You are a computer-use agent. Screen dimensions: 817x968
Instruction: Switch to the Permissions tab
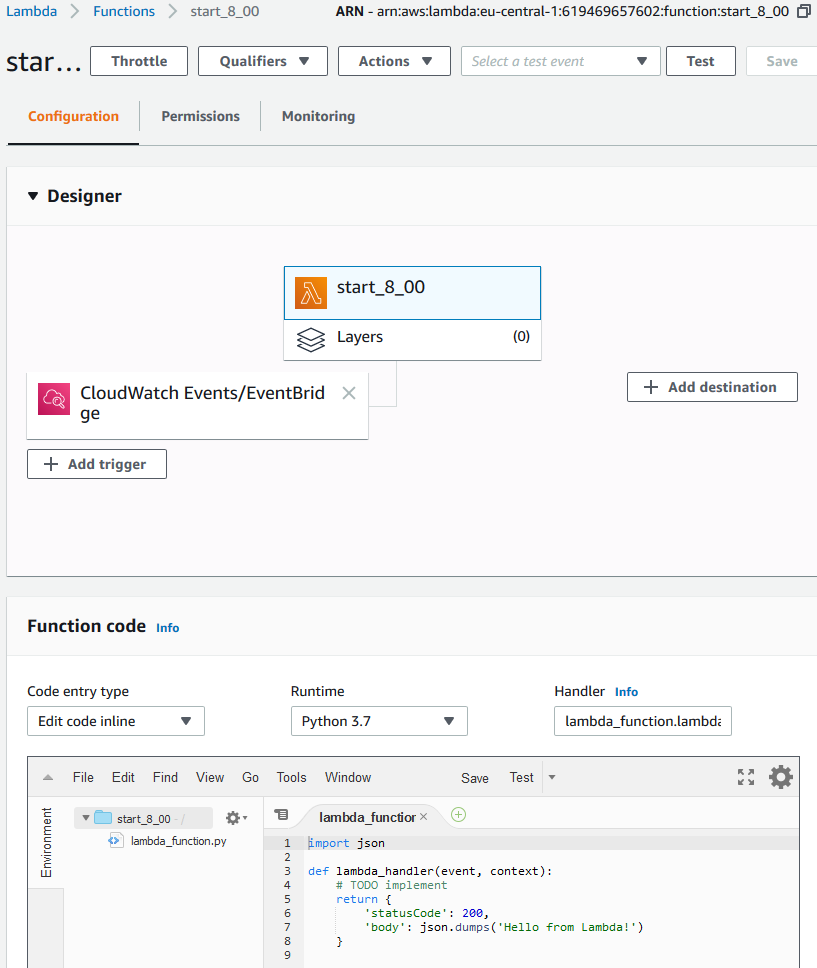pos(201,116)
